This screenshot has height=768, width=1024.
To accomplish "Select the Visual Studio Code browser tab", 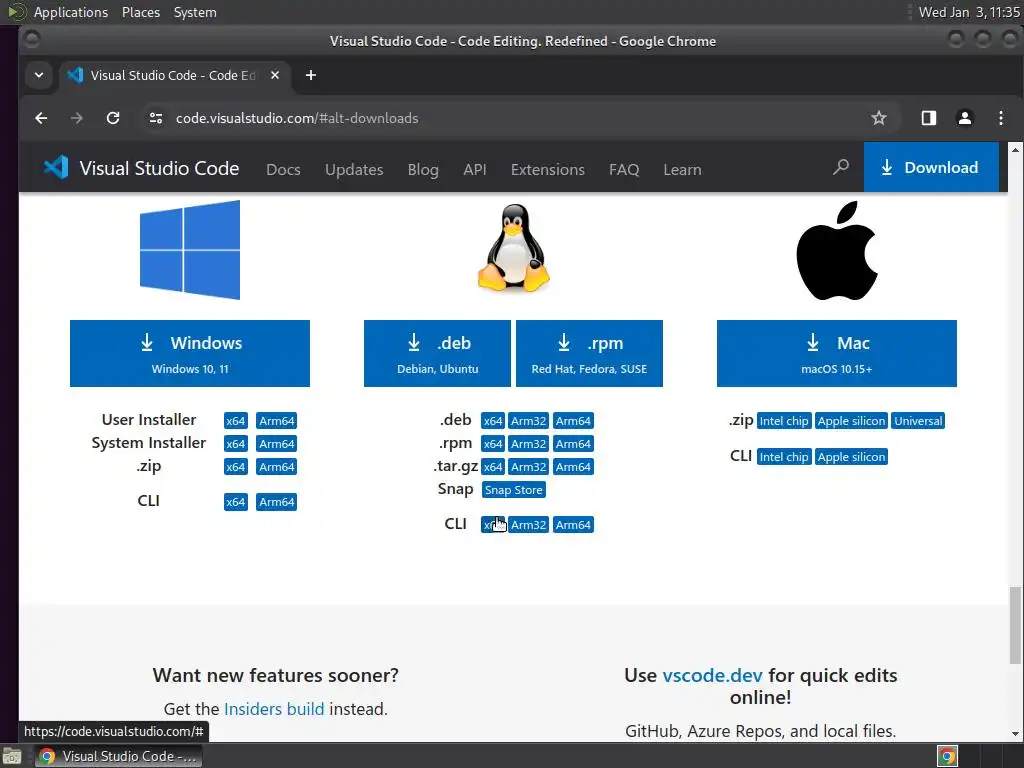I will (174, 75).
